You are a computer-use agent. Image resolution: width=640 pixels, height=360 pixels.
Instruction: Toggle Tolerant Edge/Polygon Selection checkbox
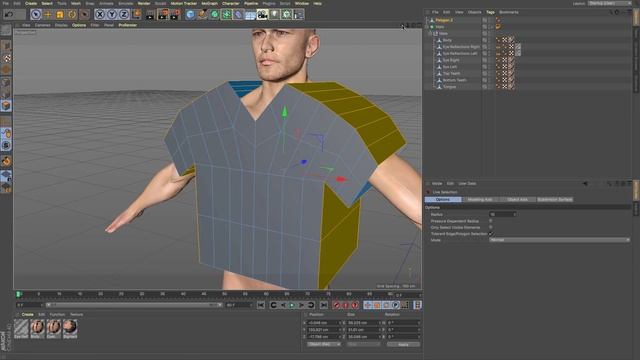point(491,234)
